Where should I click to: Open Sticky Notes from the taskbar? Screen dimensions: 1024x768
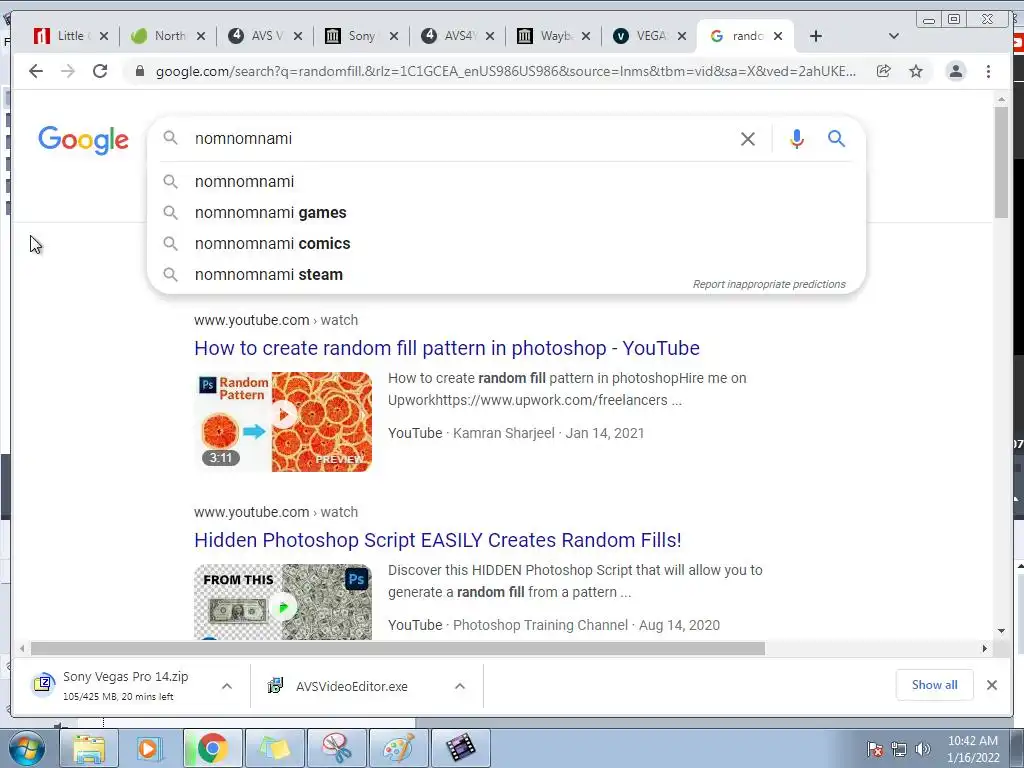coord(274,748)
